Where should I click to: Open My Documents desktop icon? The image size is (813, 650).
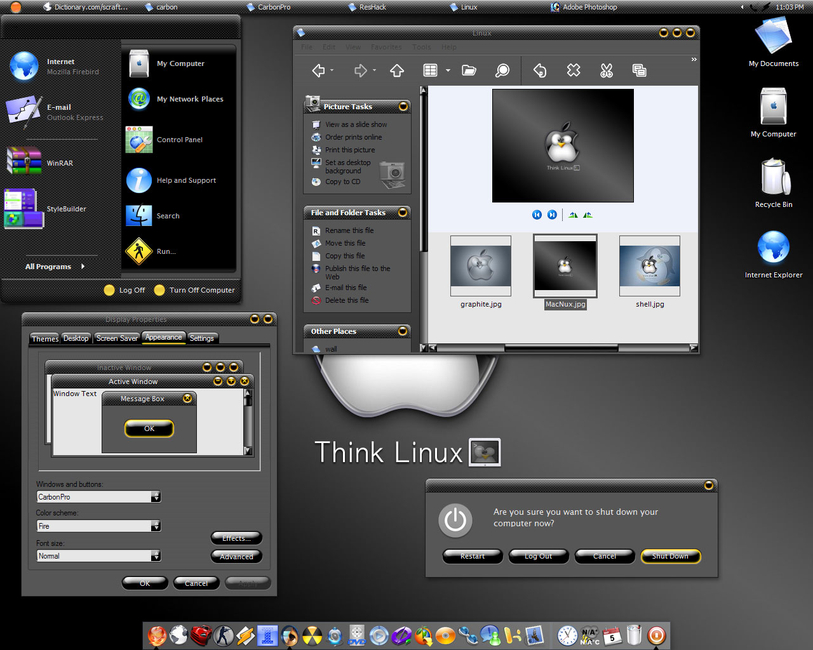(774, 43)
